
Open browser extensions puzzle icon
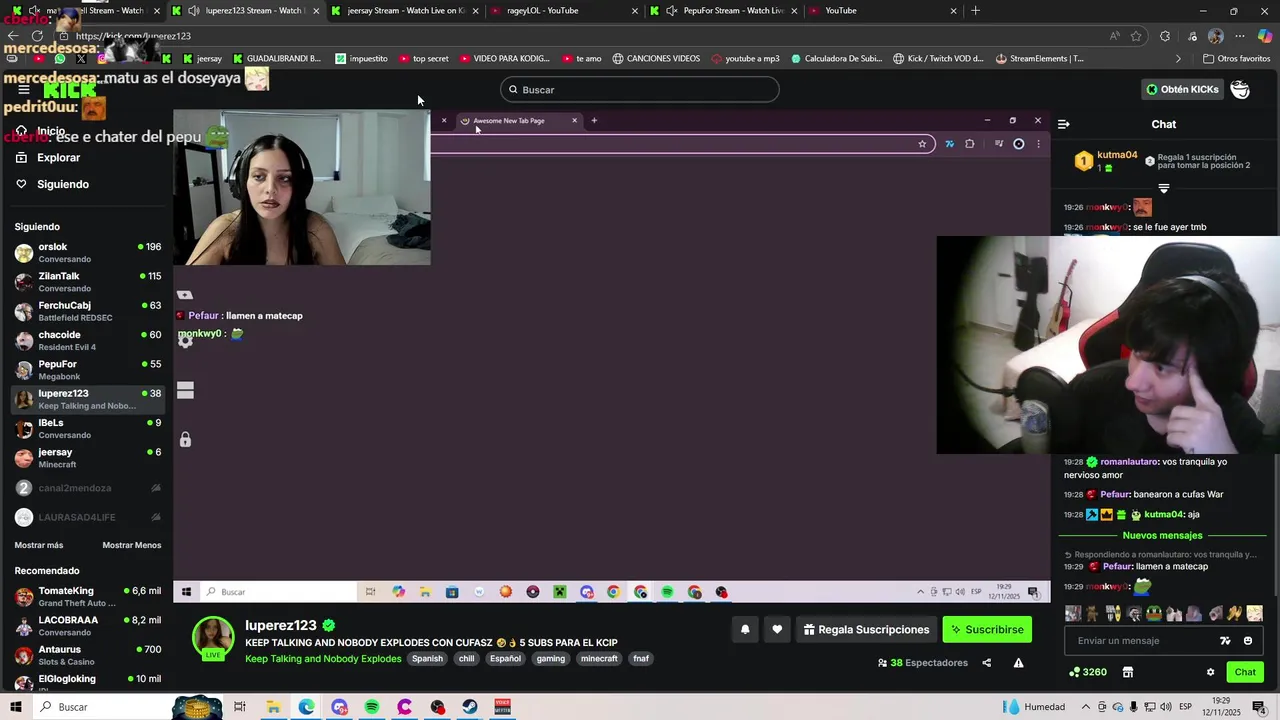click(x=1165, y=36)
